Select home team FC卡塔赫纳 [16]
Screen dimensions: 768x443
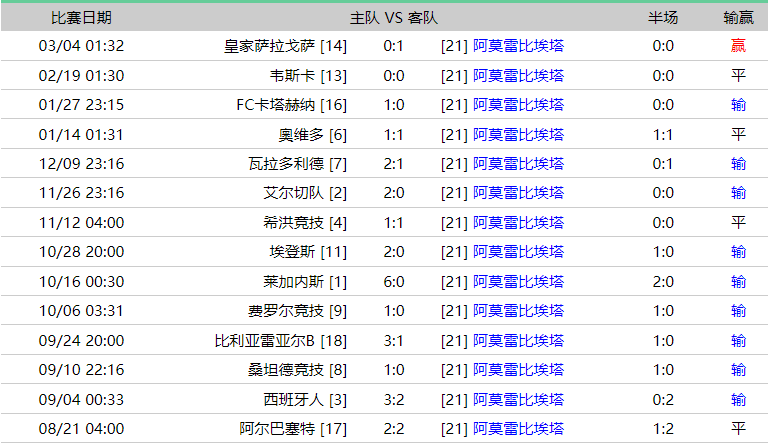pos(291,105)
